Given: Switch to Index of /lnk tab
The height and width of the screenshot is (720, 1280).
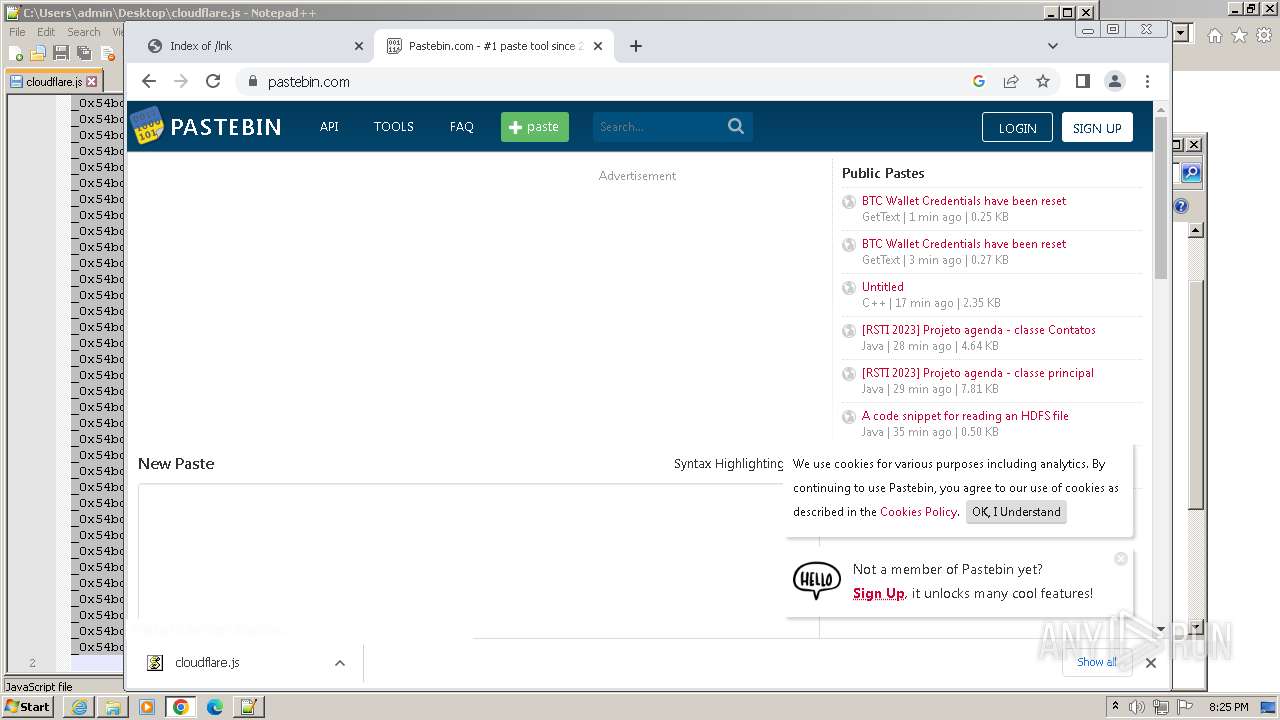Looking at the screenshot, I should point(254,46).
